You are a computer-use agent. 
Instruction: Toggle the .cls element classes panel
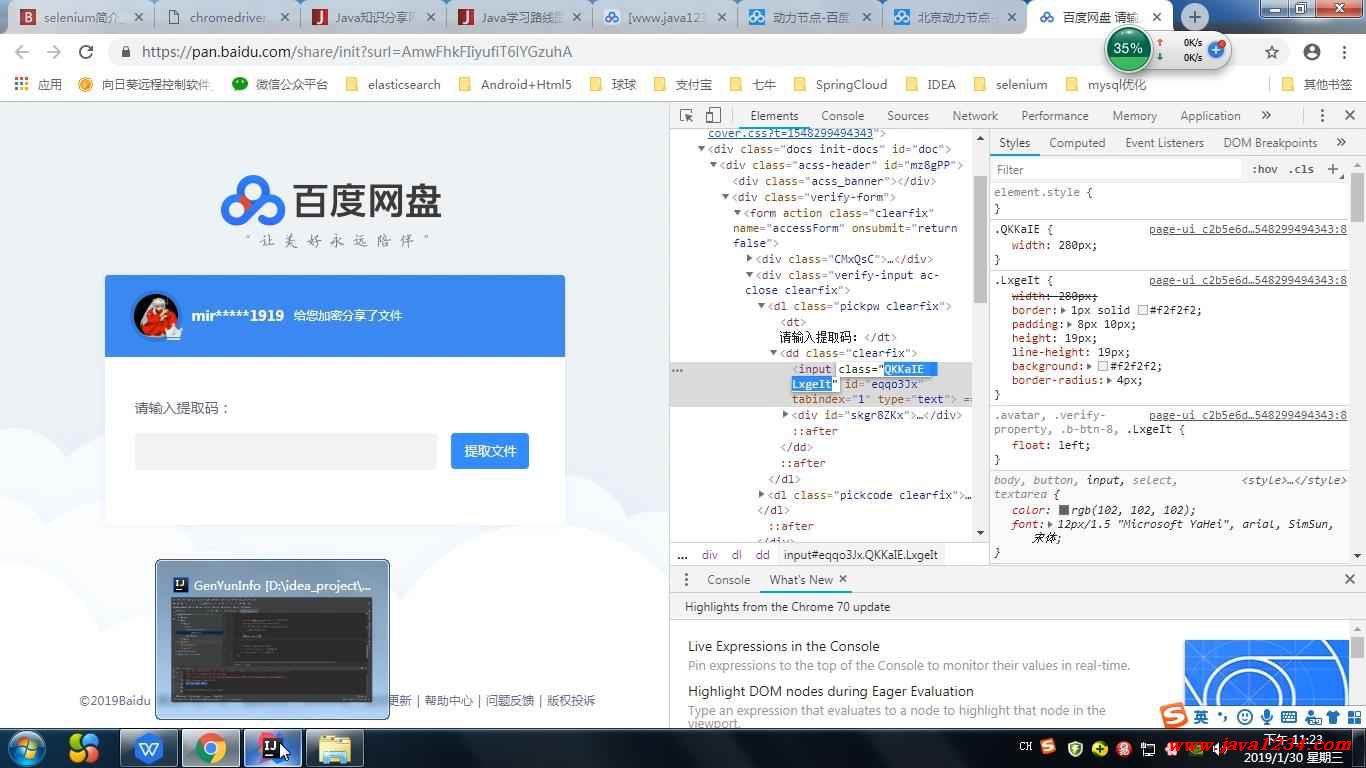click(1301, 170)
